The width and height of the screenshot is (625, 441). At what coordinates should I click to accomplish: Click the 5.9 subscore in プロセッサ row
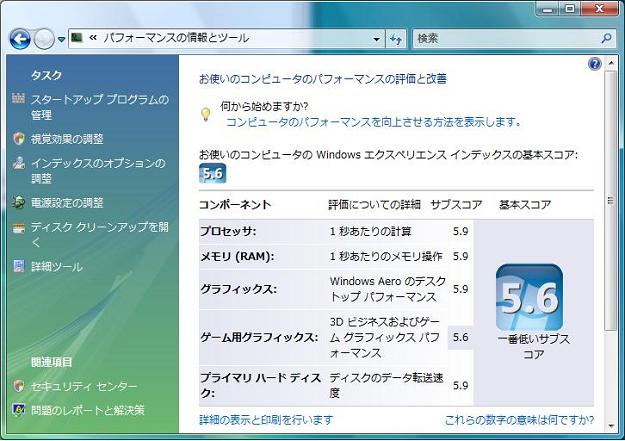click(460, 231)
